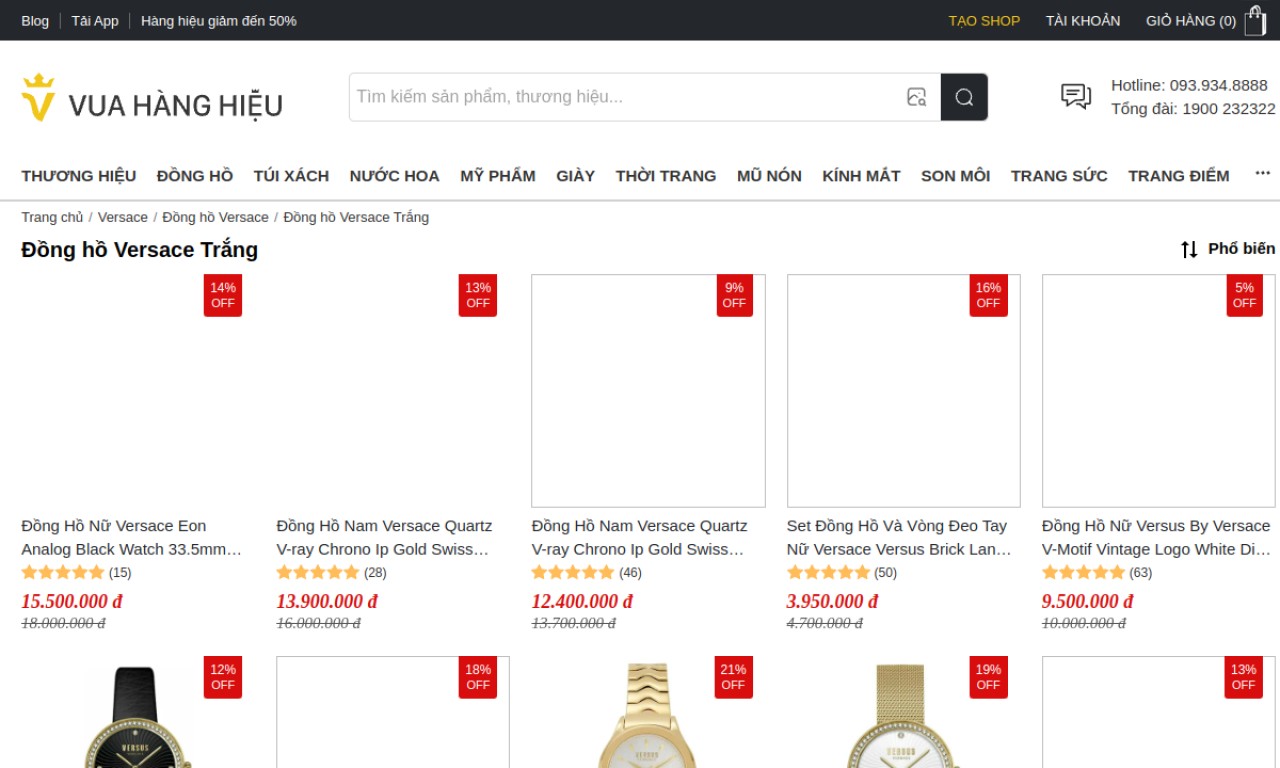Open the ĐỒNG HỒ menu
The height and width of the screenshot is (768, 1280).
pos(195,176)
